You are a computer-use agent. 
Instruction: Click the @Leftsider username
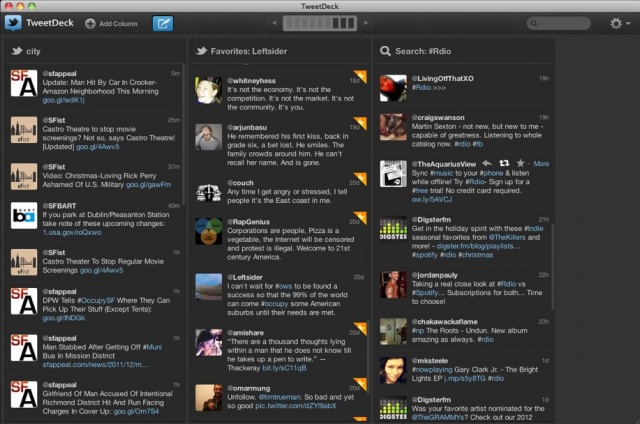coord(245,277)
